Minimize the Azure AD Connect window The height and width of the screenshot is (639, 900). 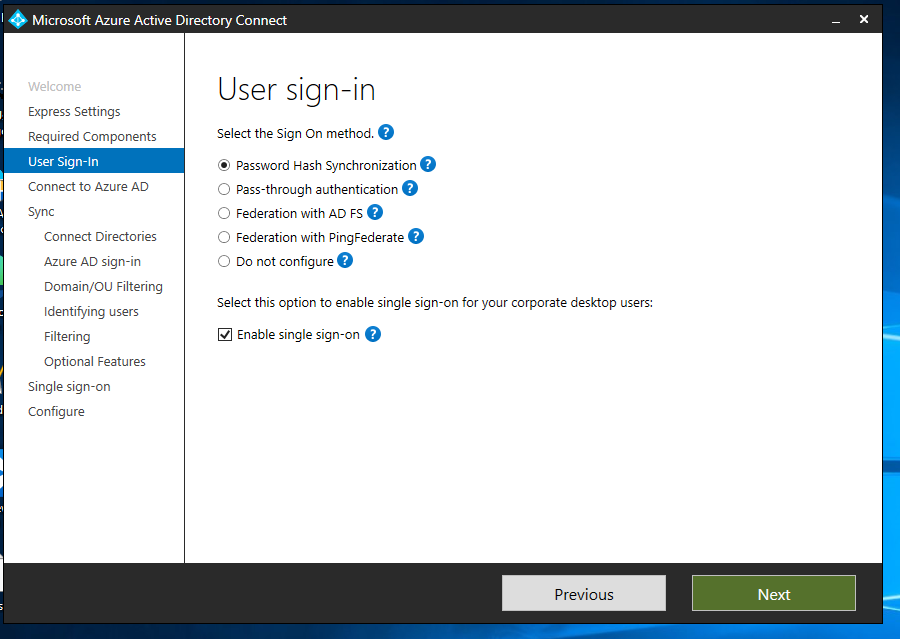coord(836,20)
